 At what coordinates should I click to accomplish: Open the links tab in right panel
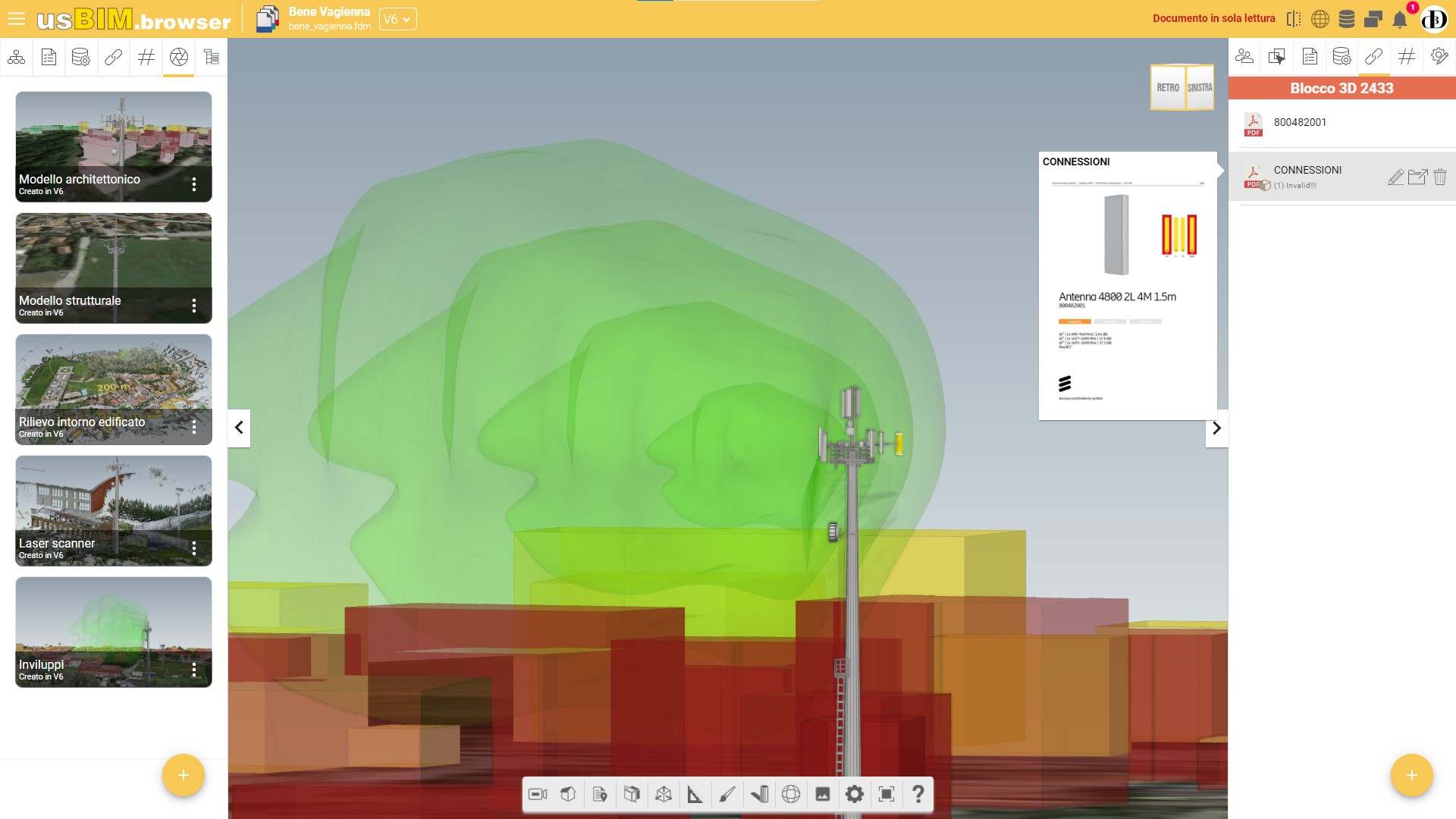coord(1373,57)
